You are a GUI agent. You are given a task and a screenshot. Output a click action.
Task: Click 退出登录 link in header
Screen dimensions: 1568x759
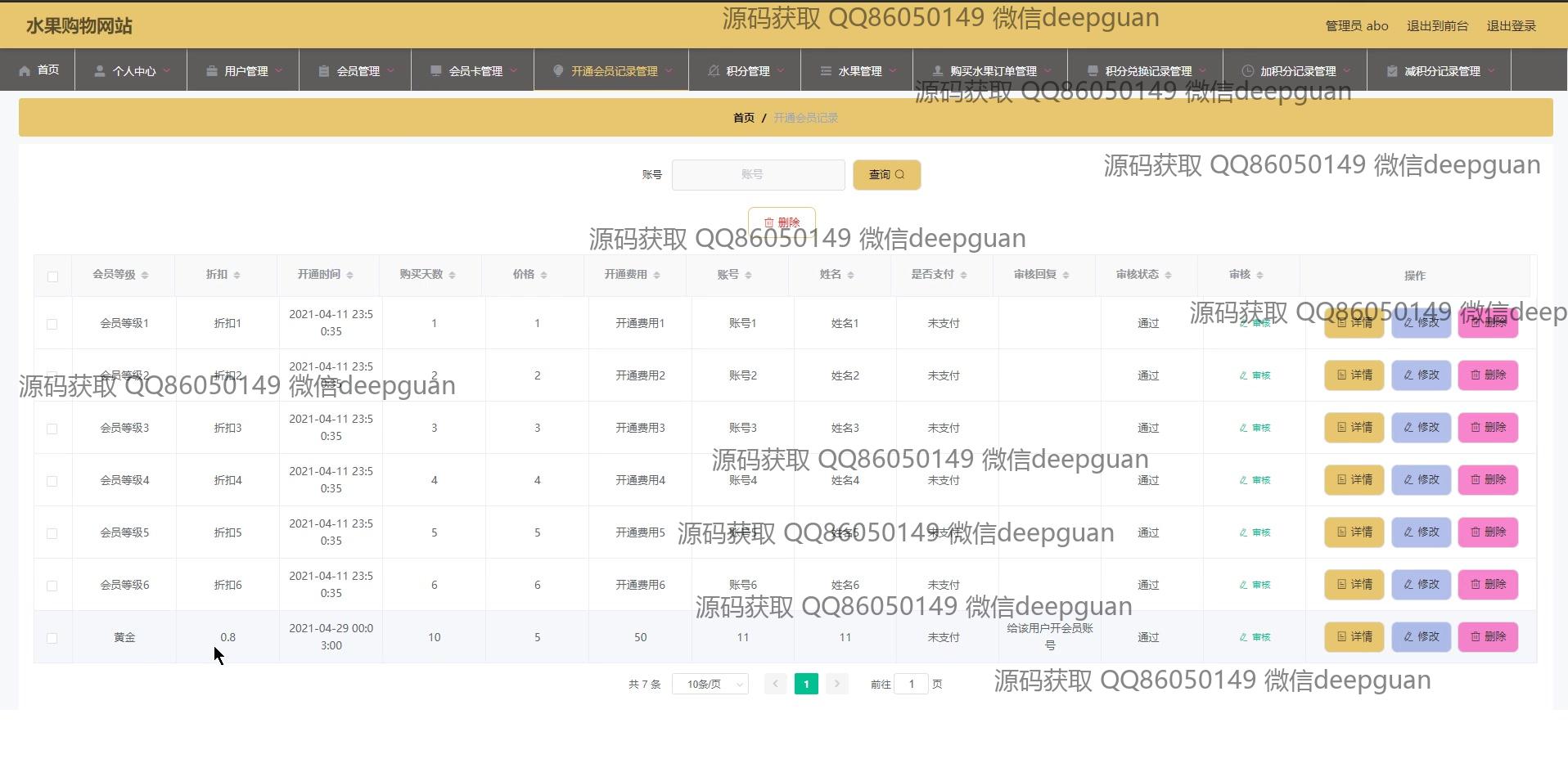[1511, 26]
